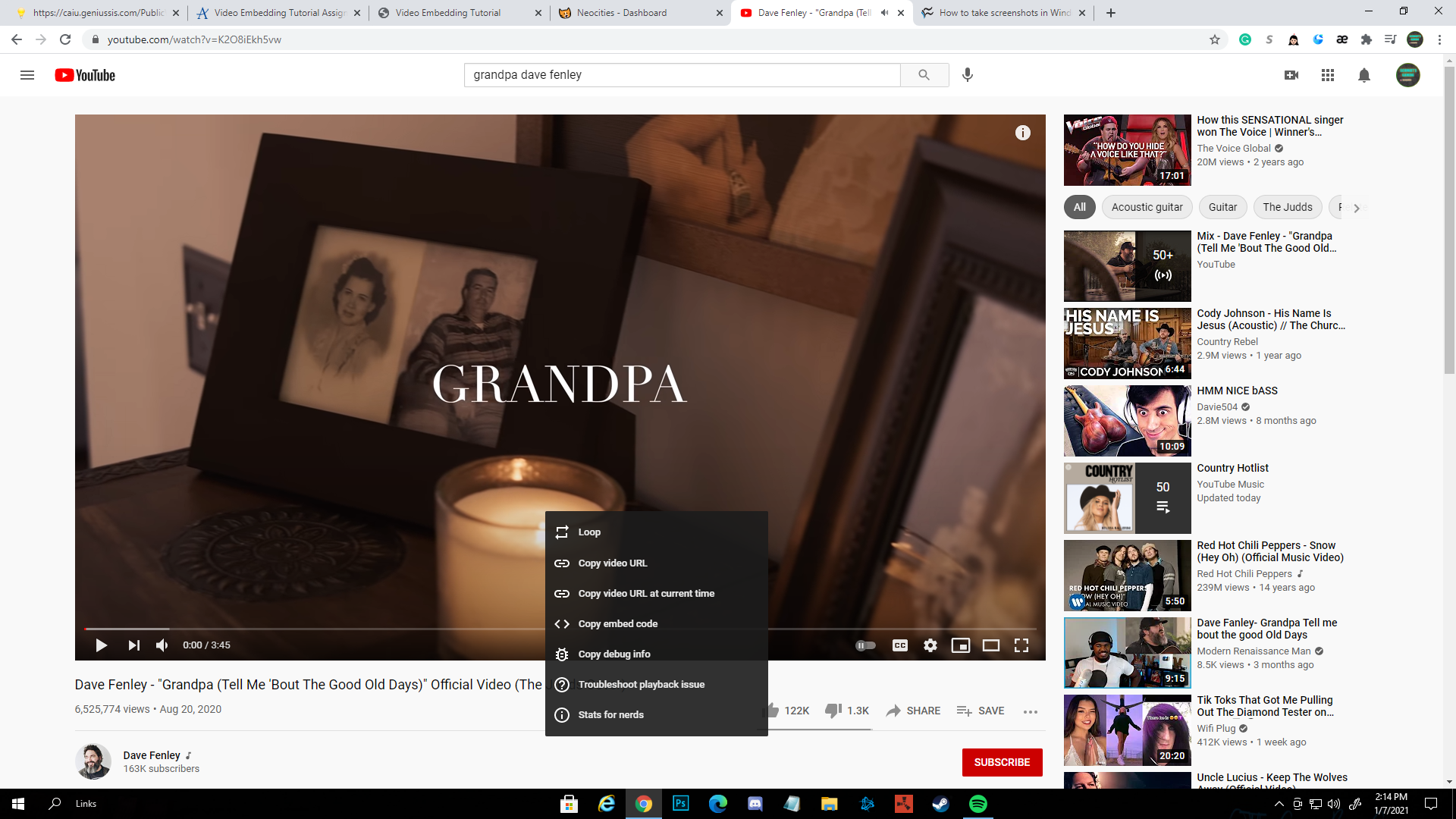
Task: Click the search magnifier button
Action: pos(924,75)
